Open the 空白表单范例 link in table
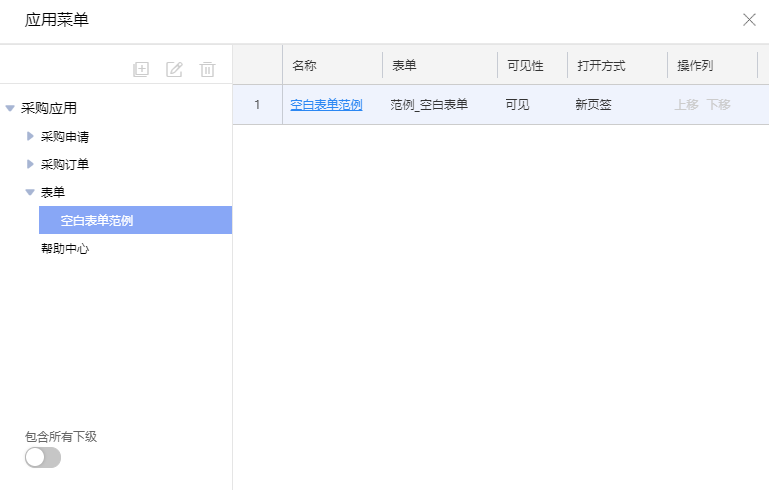 coord(326,104)
